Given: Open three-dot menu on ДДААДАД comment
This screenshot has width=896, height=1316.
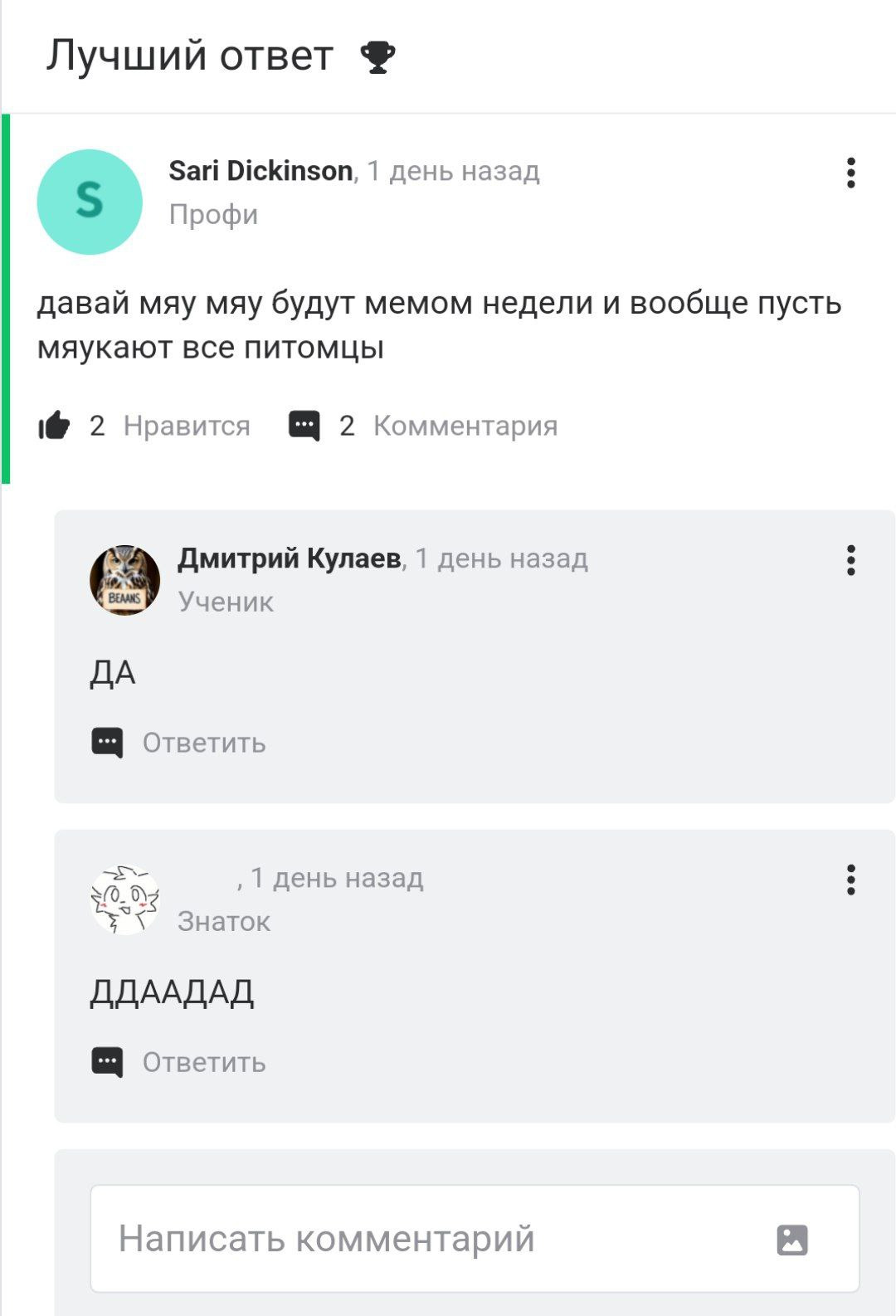Looking at the screenshot, I should [x=850, y=880].
